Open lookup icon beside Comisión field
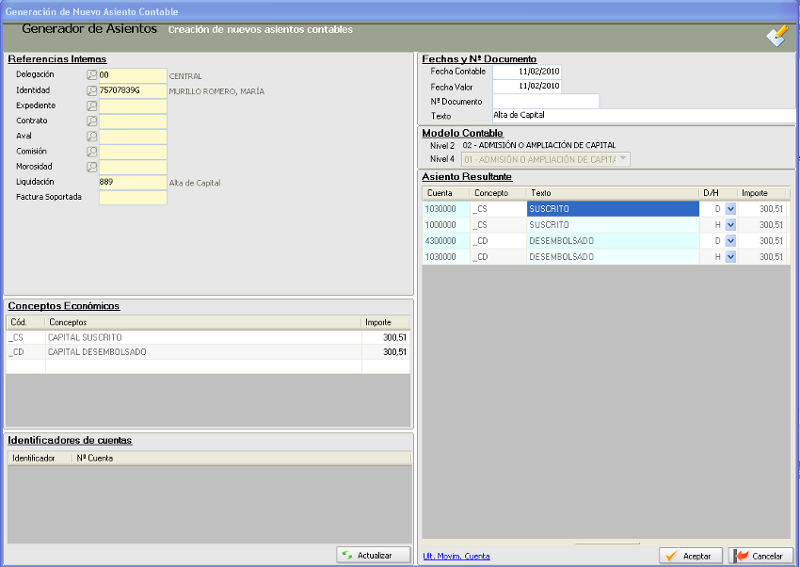This screenshot has width=800, height=567. (x=91, y=152)
